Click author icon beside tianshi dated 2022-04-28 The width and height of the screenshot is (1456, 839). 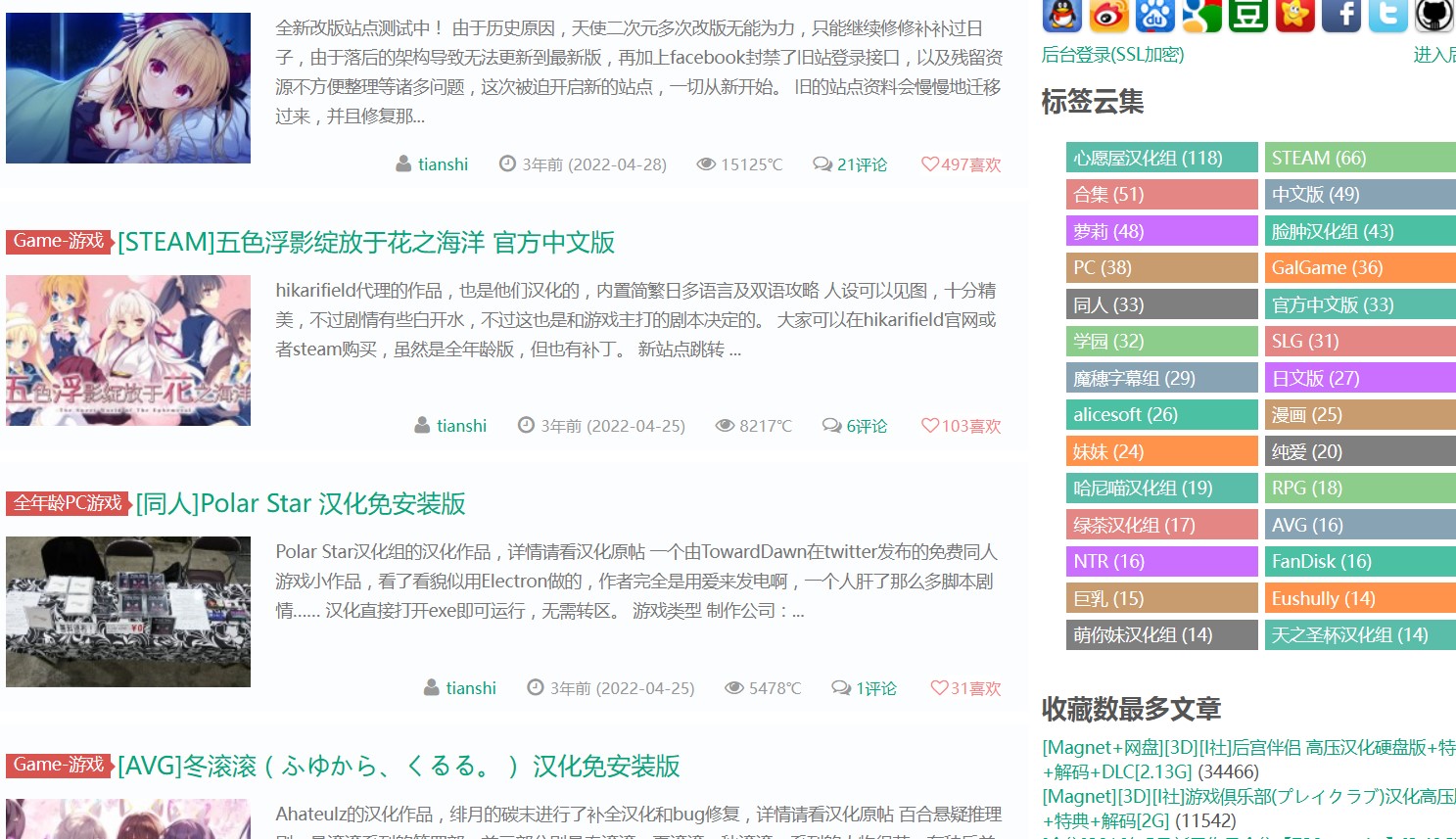pos(403,164)
